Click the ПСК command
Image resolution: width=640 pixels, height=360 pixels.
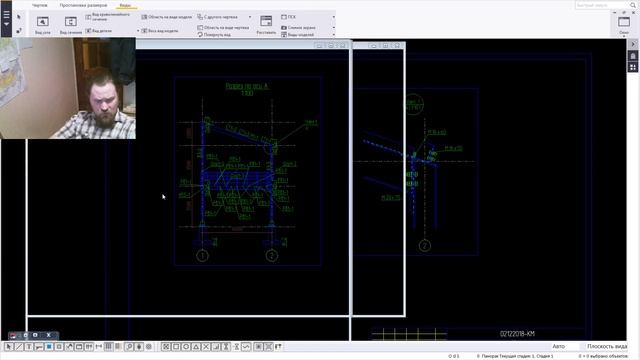288,17
